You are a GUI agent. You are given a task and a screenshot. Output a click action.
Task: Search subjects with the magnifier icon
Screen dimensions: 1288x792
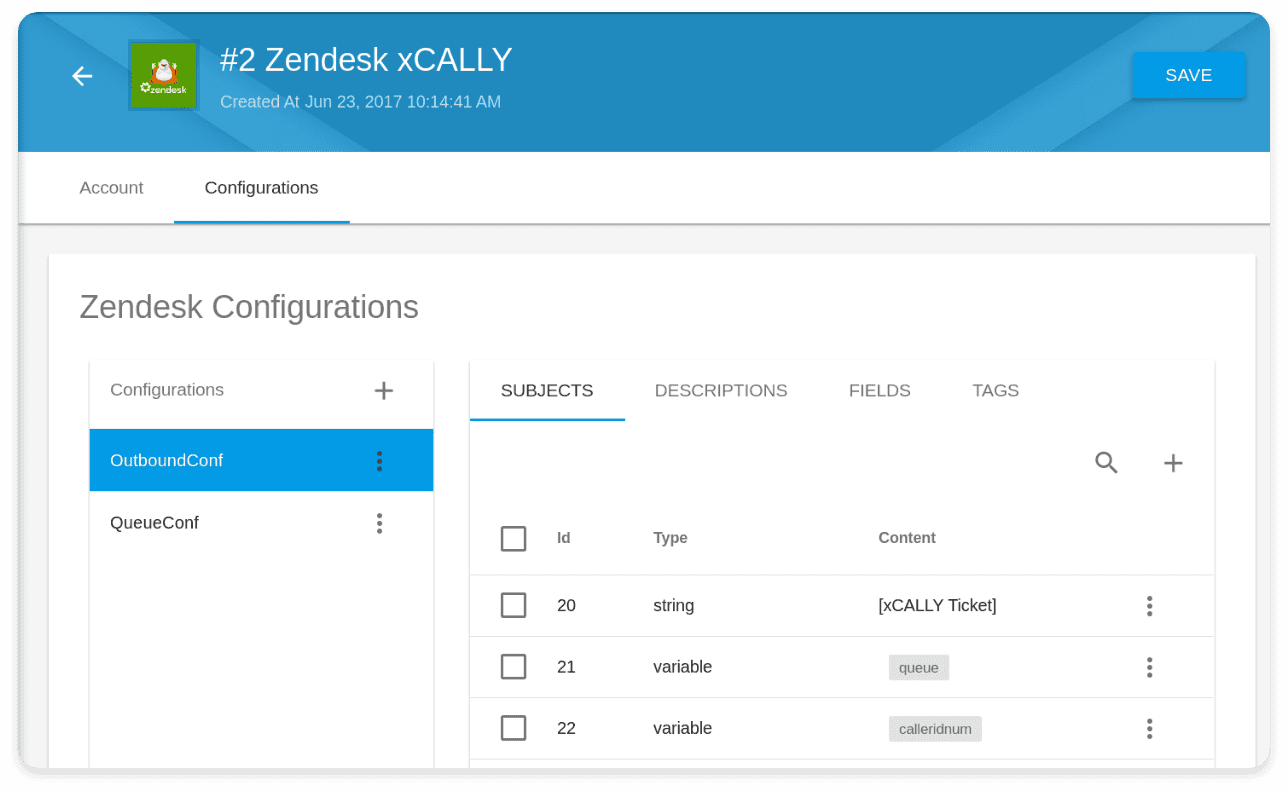click(1106, 463)
